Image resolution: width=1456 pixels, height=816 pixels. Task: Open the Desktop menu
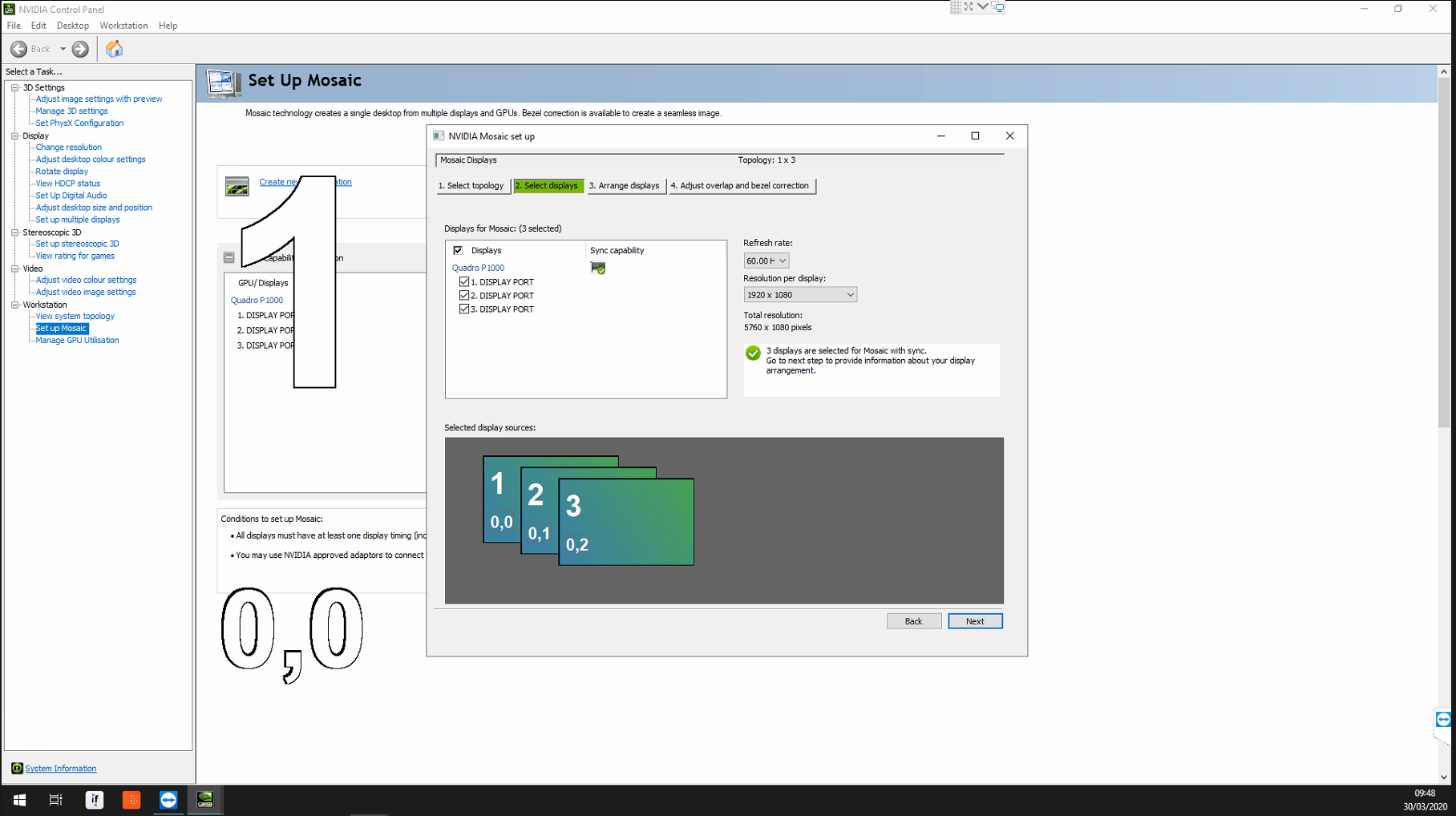(x=72, y=26)
